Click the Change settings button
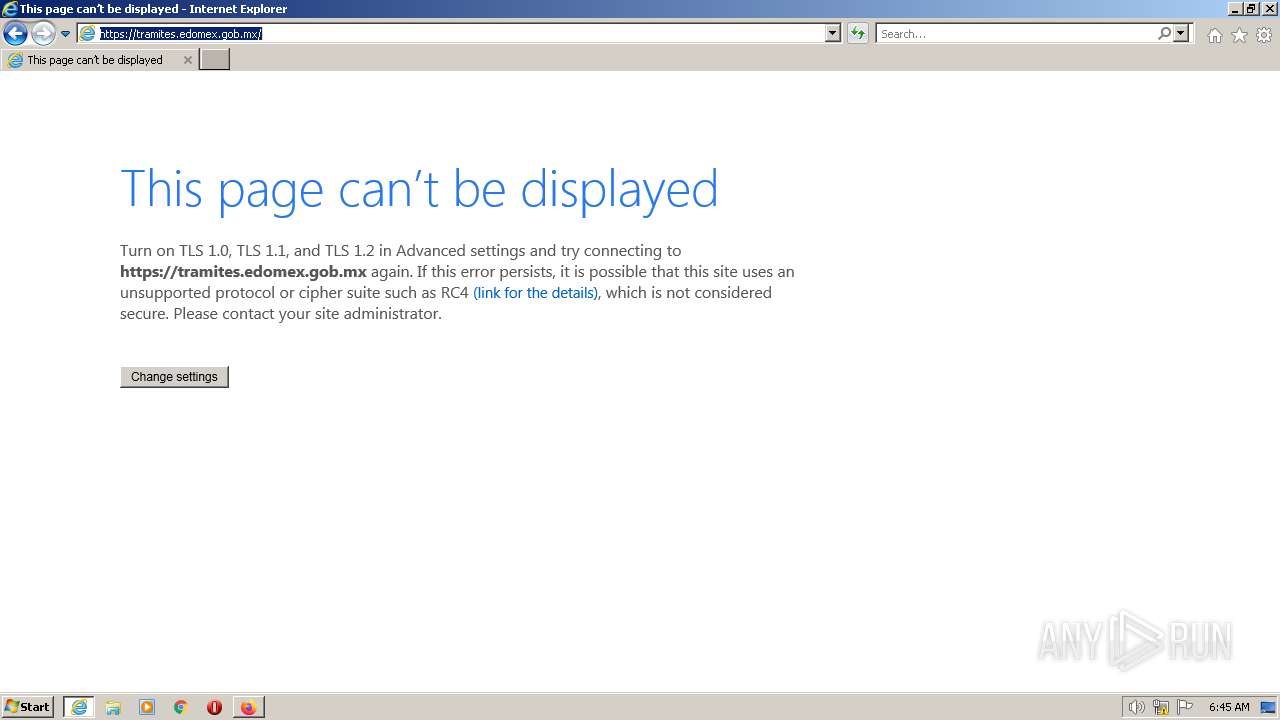The height and width of the screenshot is (720, 1280). [x=174, y=377]
